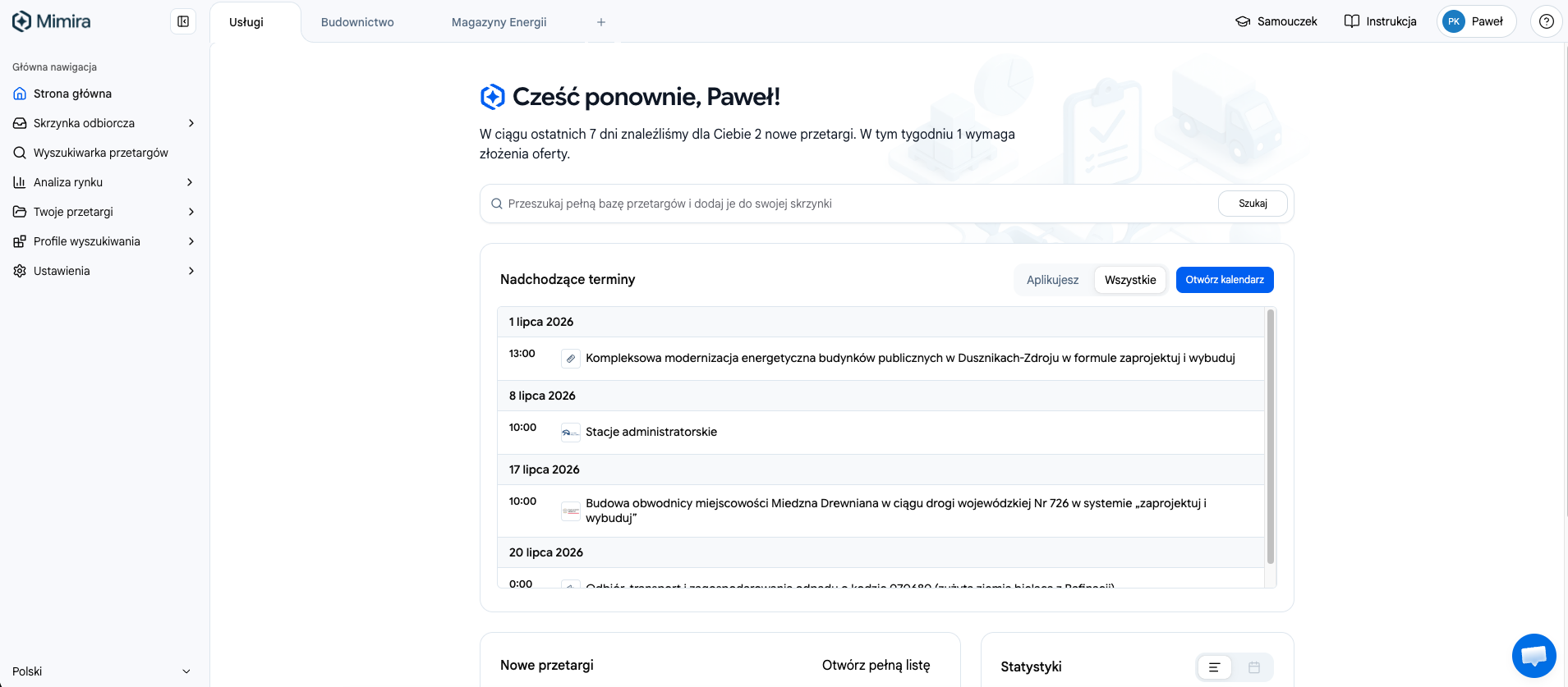Click the attachment icon beside the Dusznikach-Zdroju tender
The image size is (1568, 687).
click(x=571, y=359)
